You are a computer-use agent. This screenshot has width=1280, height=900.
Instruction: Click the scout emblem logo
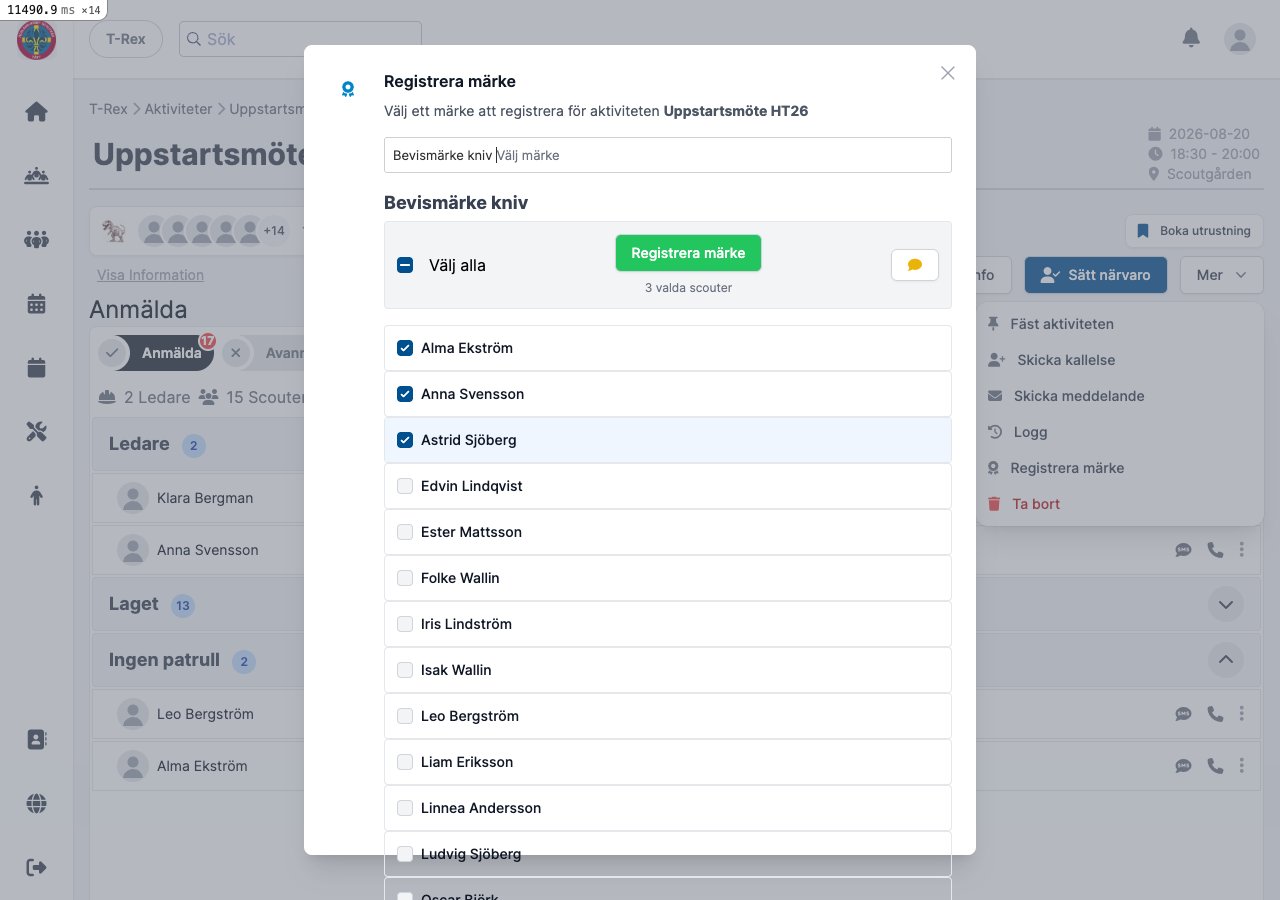[37, 40]
